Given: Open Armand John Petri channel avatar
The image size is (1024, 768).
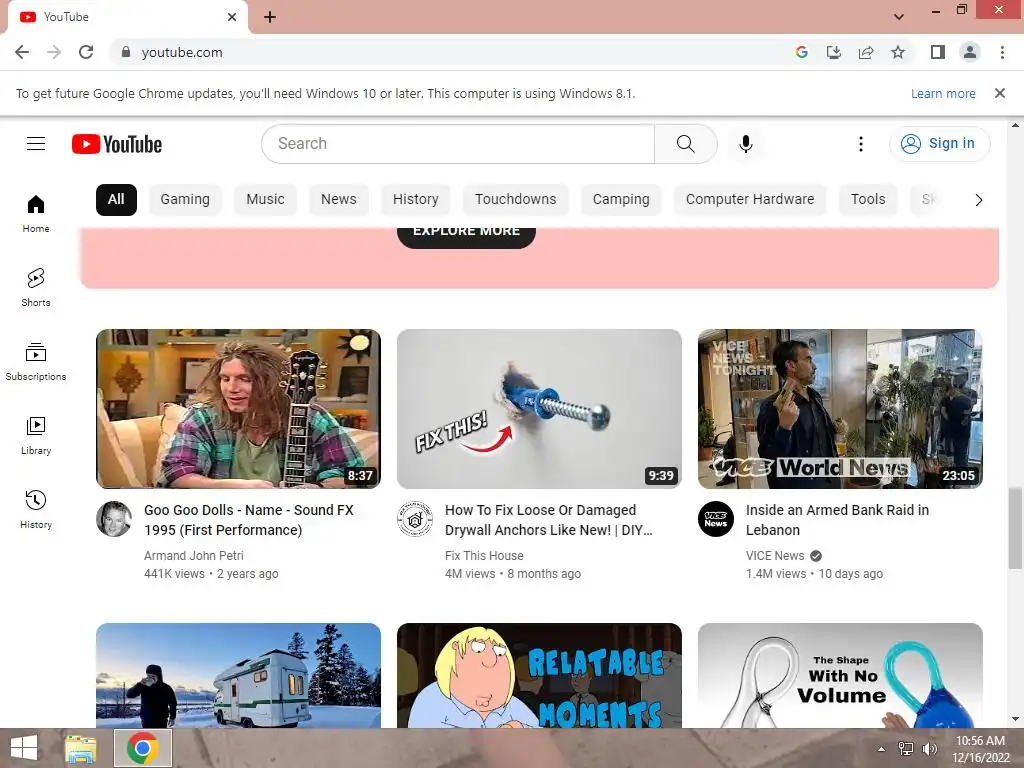Looking at the screenshot, I should (114, 519).
